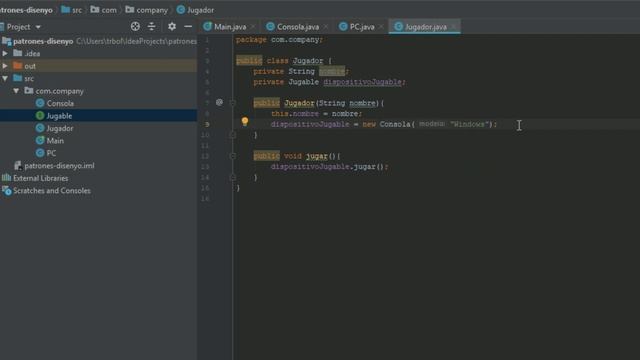Click company in breadcrumb bar

[x=152, y=10]
